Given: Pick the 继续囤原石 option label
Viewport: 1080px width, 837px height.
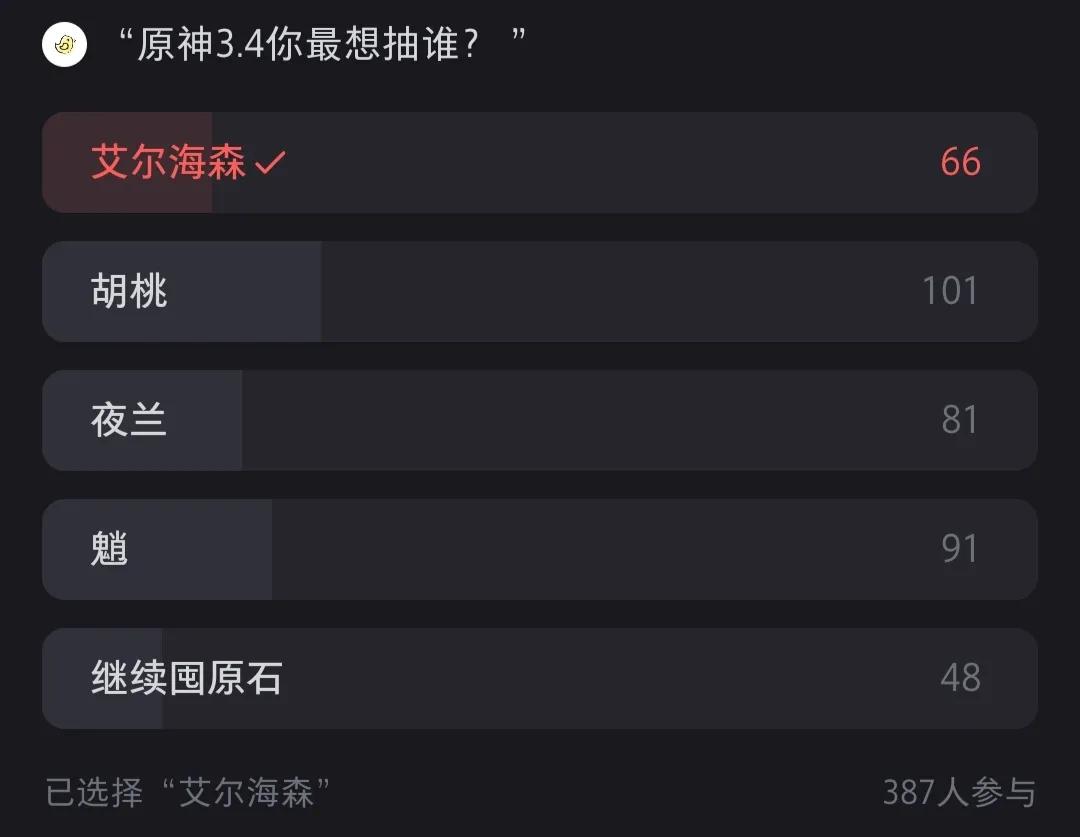Looking at the screenshot, I should tap(187, 678).
